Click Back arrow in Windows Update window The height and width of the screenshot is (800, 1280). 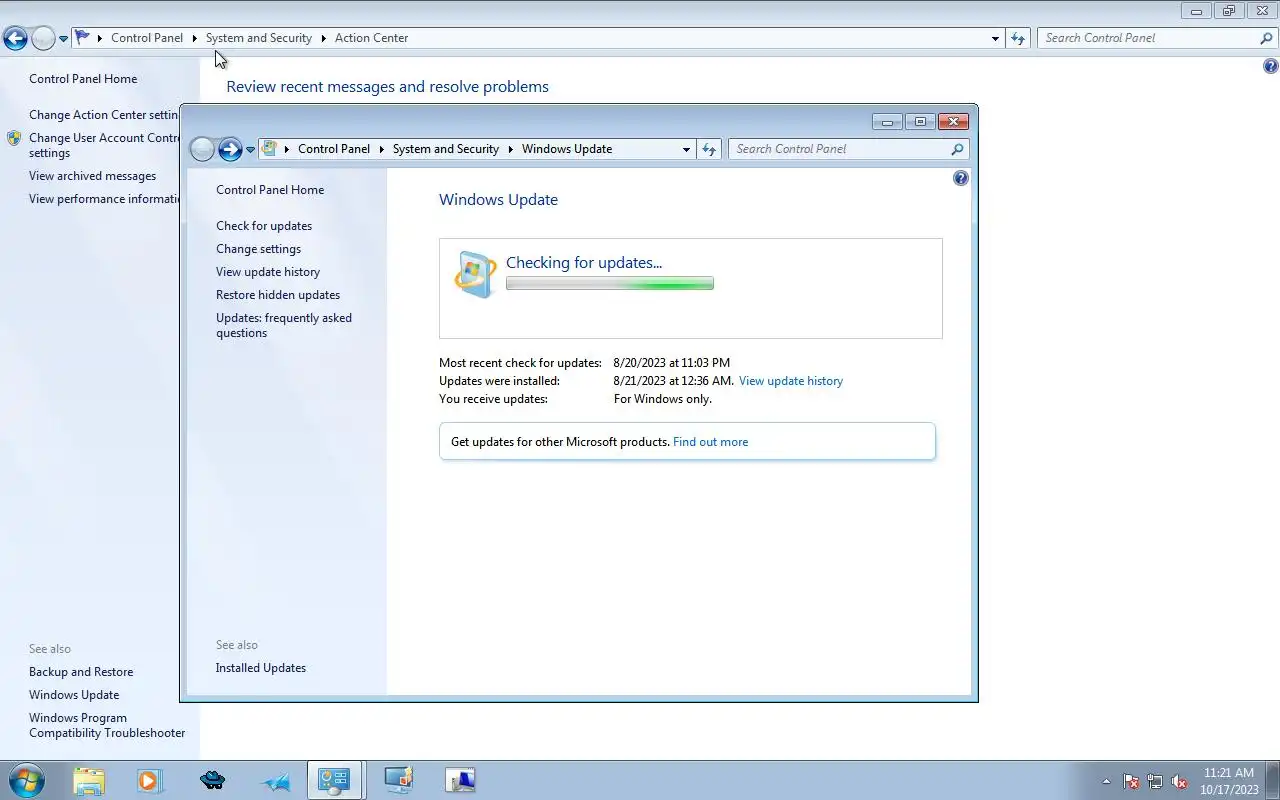[x=202, y=149]
